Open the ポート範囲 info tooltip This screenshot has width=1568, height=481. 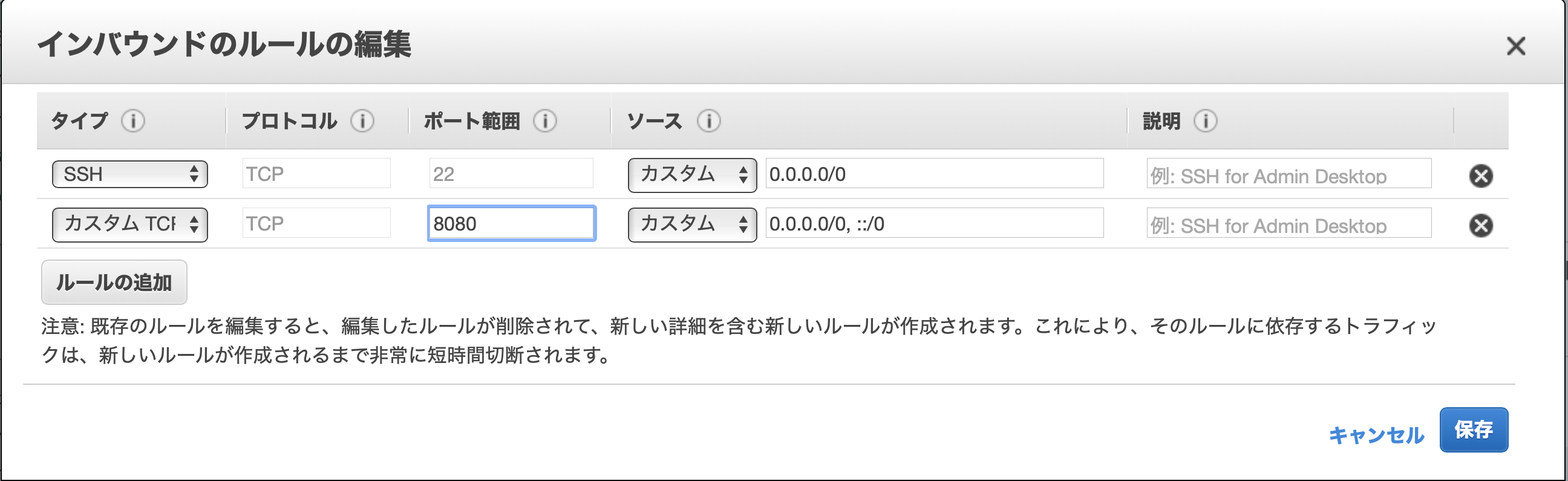546,120
